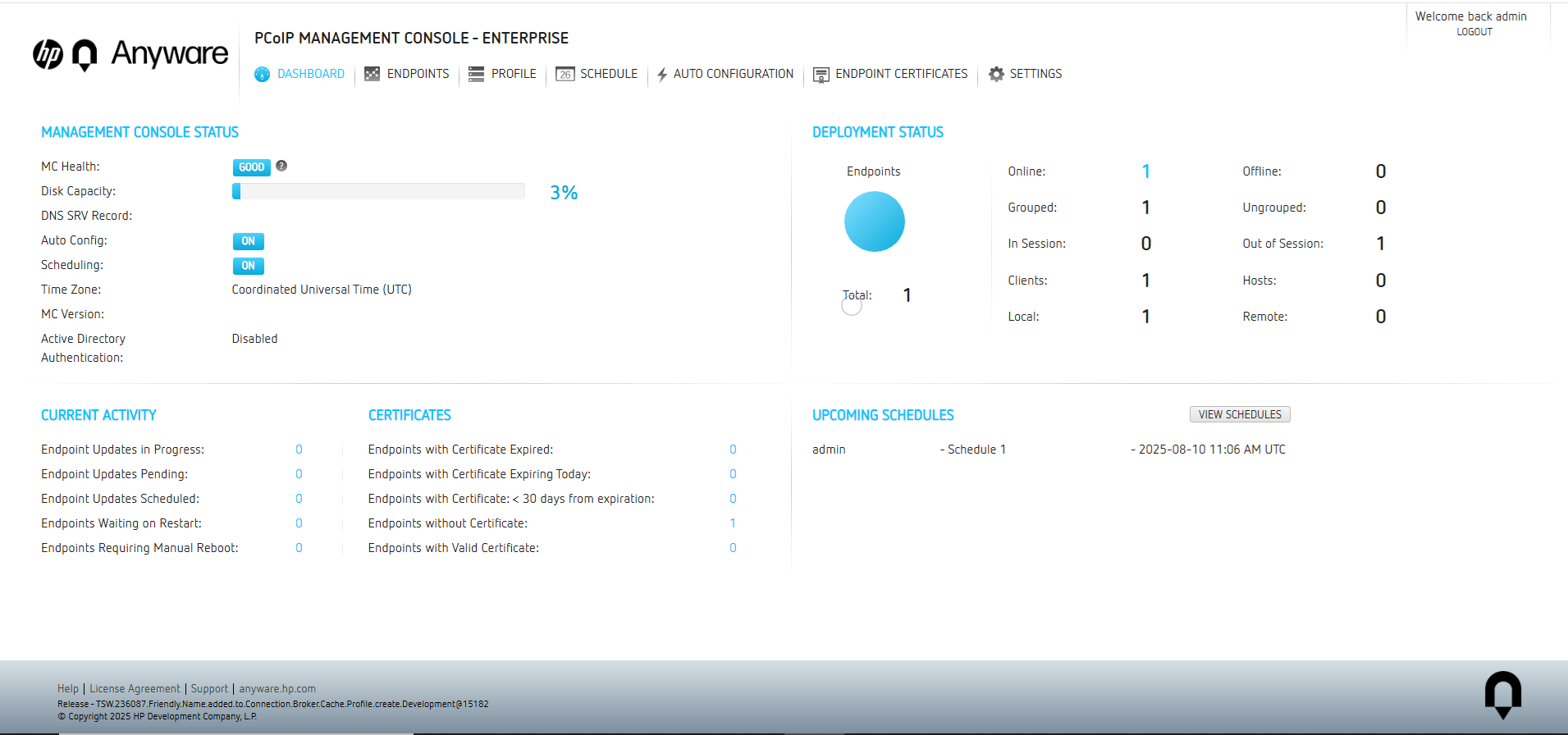Image resolution: width=1568 pixels, height=735 pixels.
Task: Click the Anyware logo in header
Action: [x=151, y=54]
